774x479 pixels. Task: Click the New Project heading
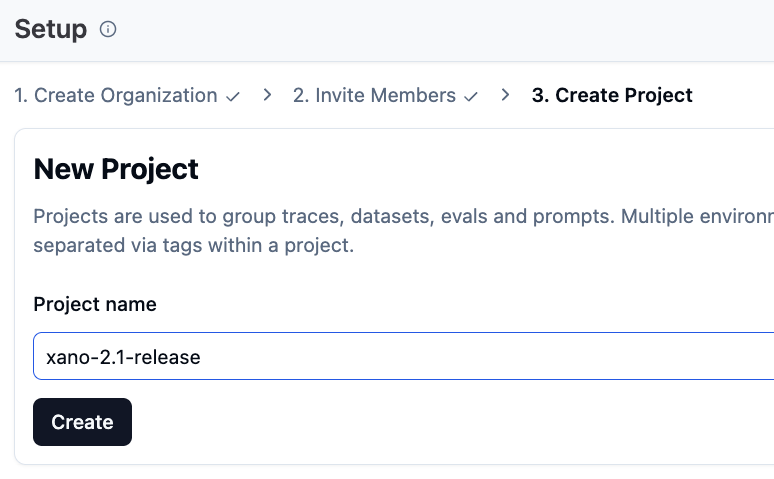point(116,169)
